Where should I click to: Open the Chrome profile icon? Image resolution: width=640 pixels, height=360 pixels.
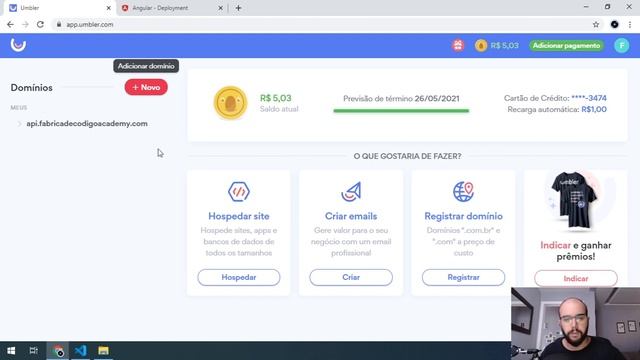pos(614,24)
